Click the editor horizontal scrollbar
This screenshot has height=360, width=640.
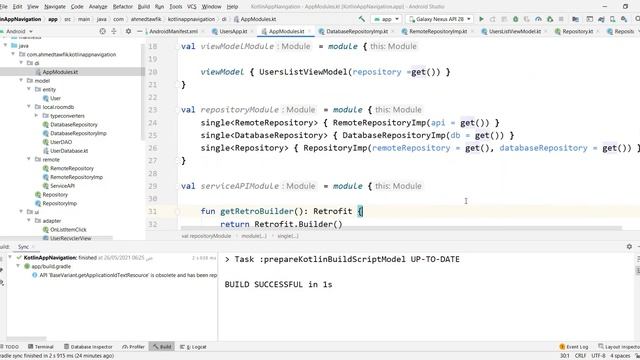tap(401, 229)
